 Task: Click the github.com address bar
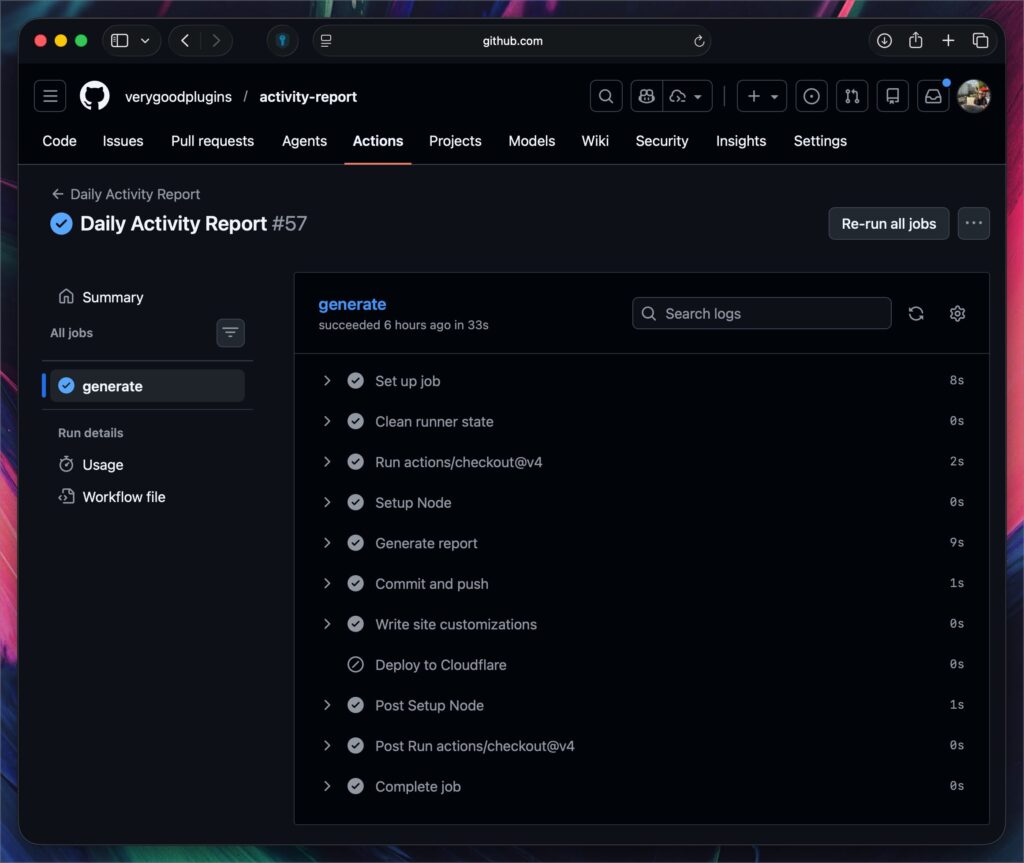point(512,41)
